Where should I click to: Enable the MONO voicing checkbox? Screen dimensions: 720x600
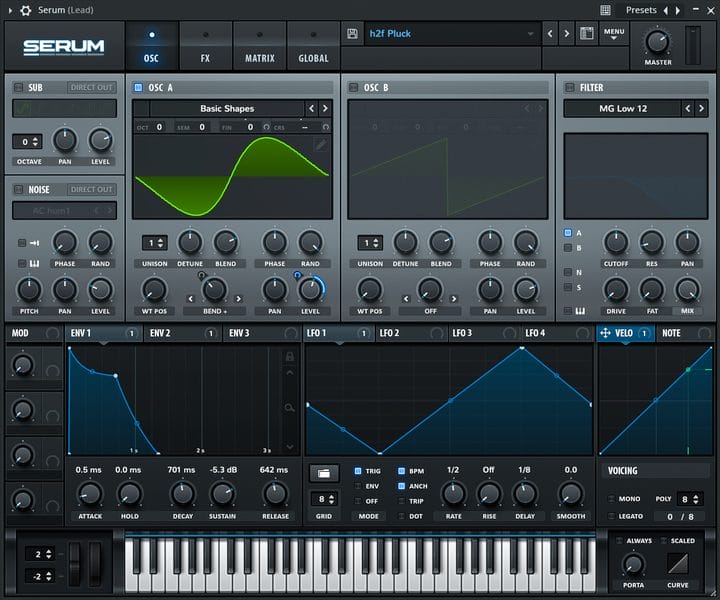(610, 498)
